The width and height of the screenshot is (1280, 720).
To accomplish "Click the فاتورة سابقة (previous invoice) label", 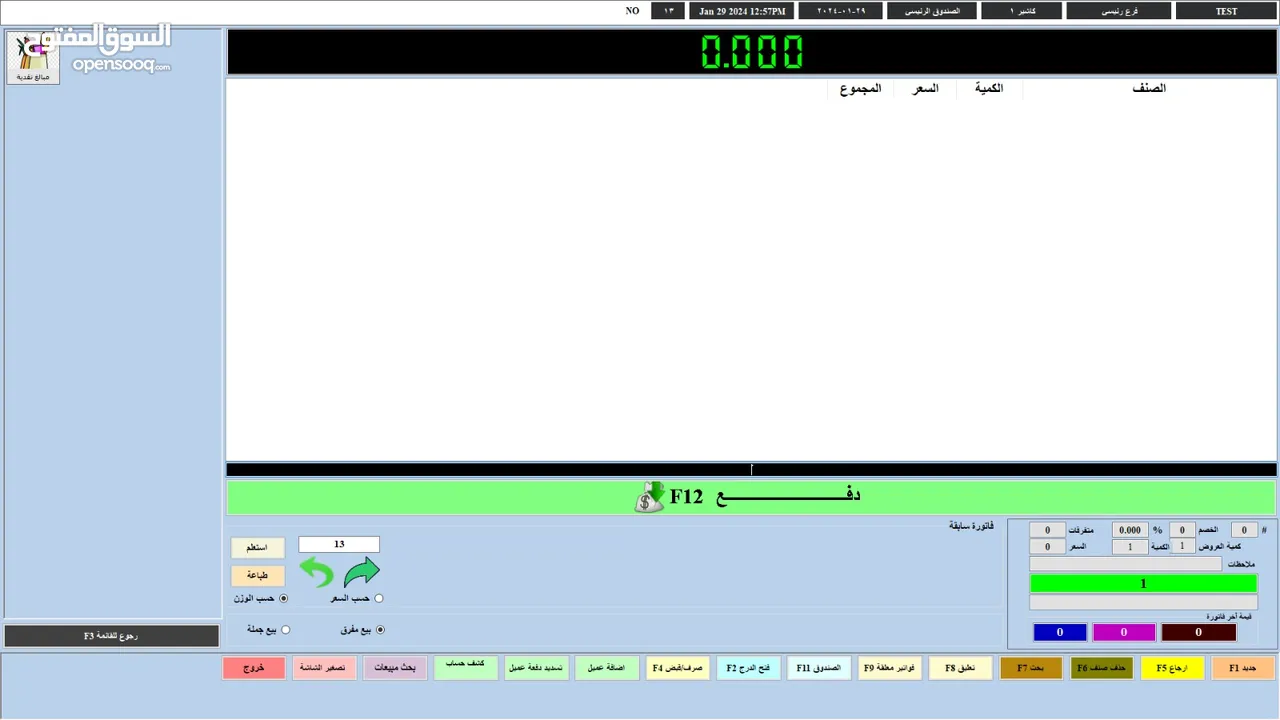I will click(x=971, y=525).
